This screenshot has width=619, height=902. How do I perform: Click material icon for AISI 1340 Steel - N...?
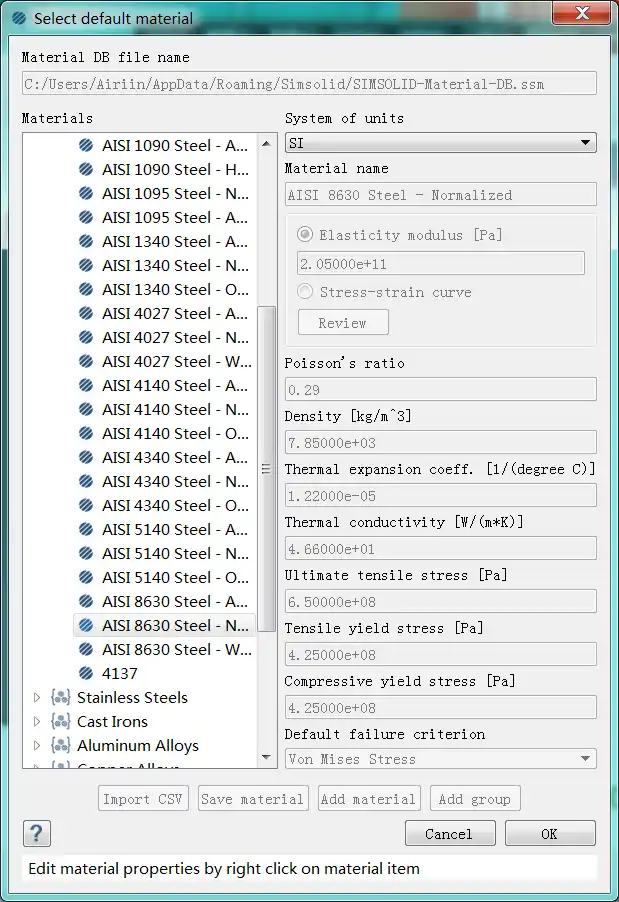[x=86, y=265]
